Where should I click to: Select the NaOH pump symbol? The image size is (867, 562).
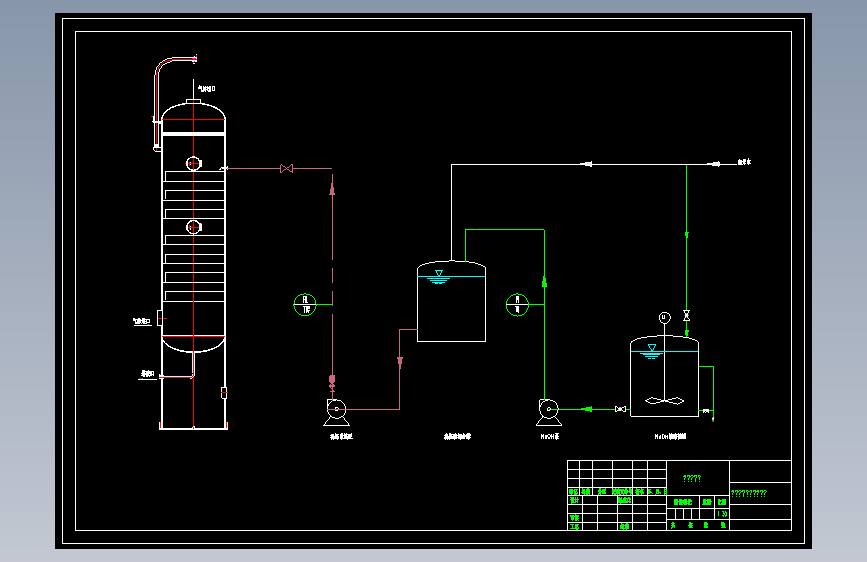(549, 413)
